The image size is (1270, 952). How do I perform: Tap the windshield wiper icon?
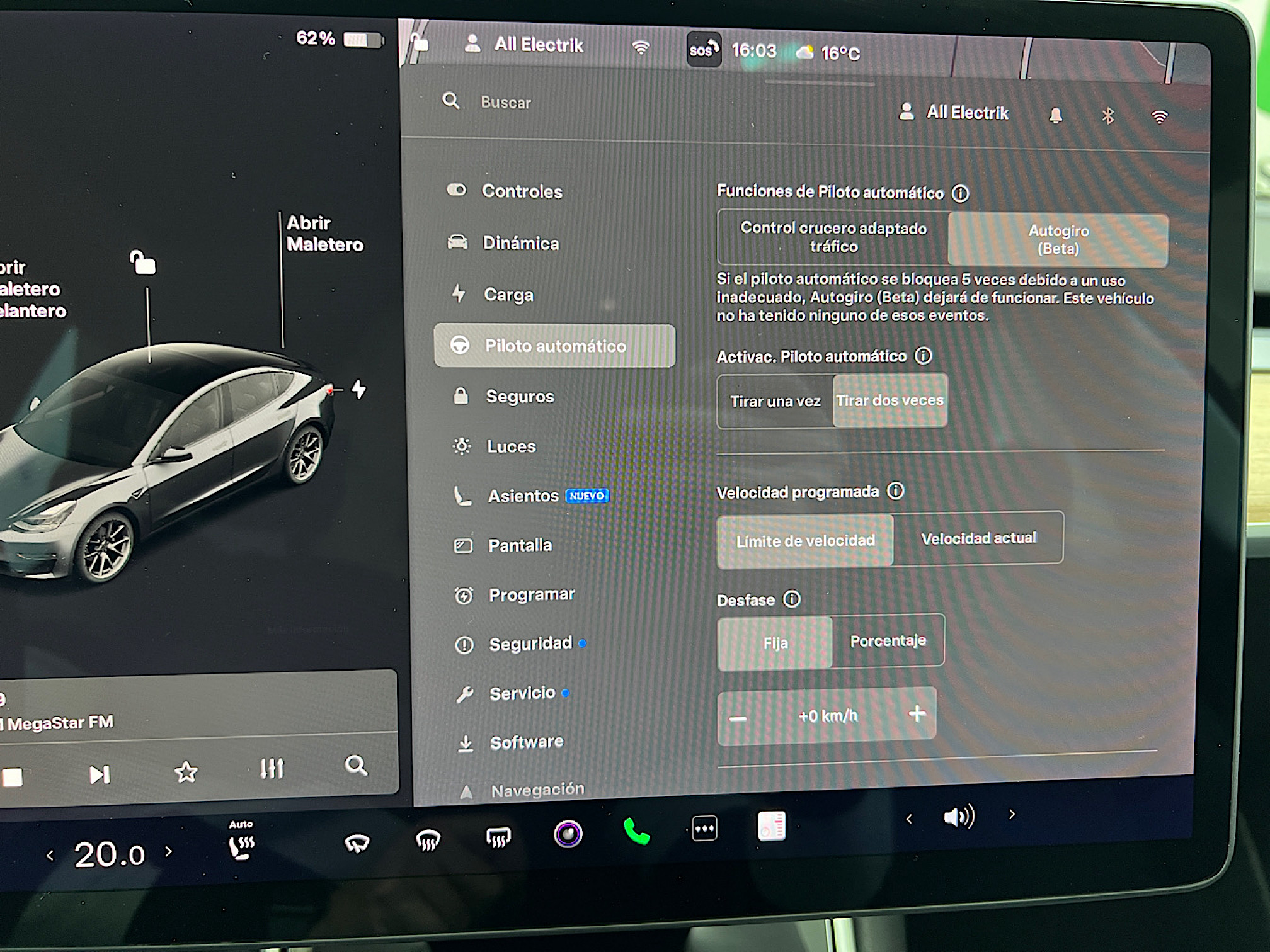coord(357,843)
